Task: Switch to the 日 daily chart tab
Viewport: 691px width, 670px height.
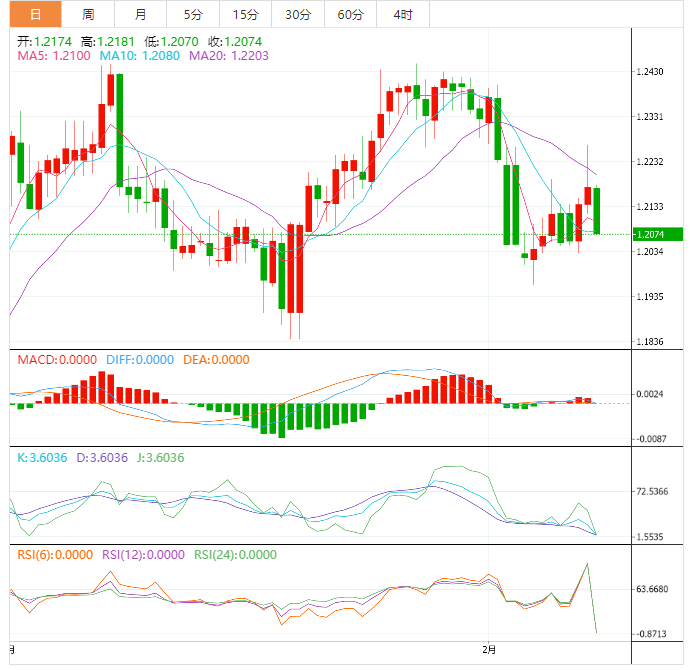Action: click(x=35, y=14)
